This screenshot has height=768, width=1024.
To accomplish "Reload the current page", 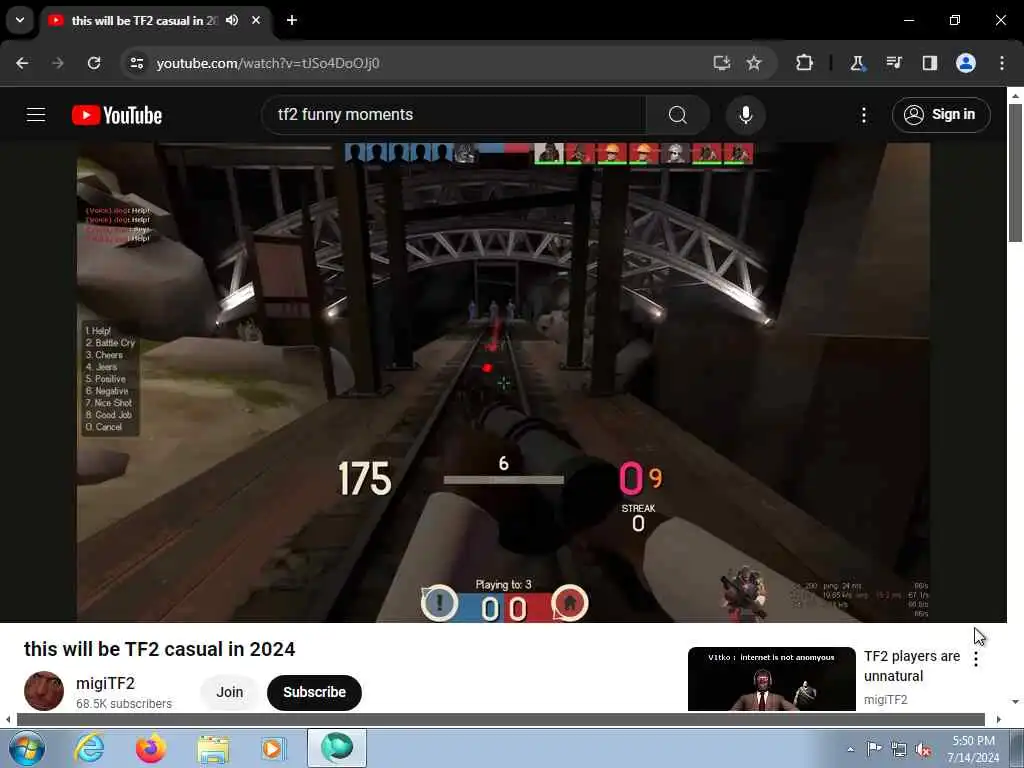I will click(94, 63).
